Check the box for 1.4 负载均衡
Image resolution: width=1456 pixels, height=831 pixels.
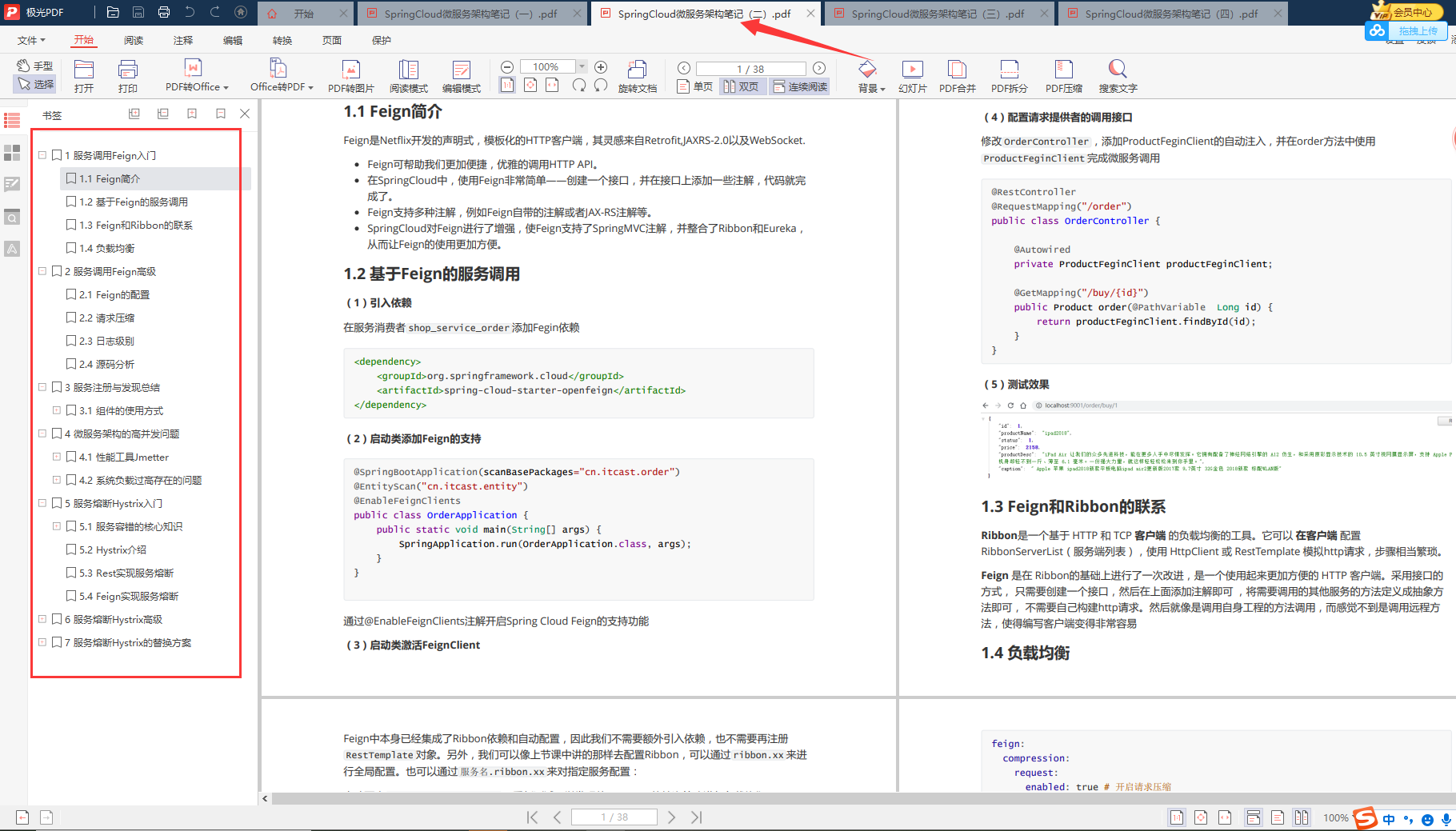(x=71, y=248)
